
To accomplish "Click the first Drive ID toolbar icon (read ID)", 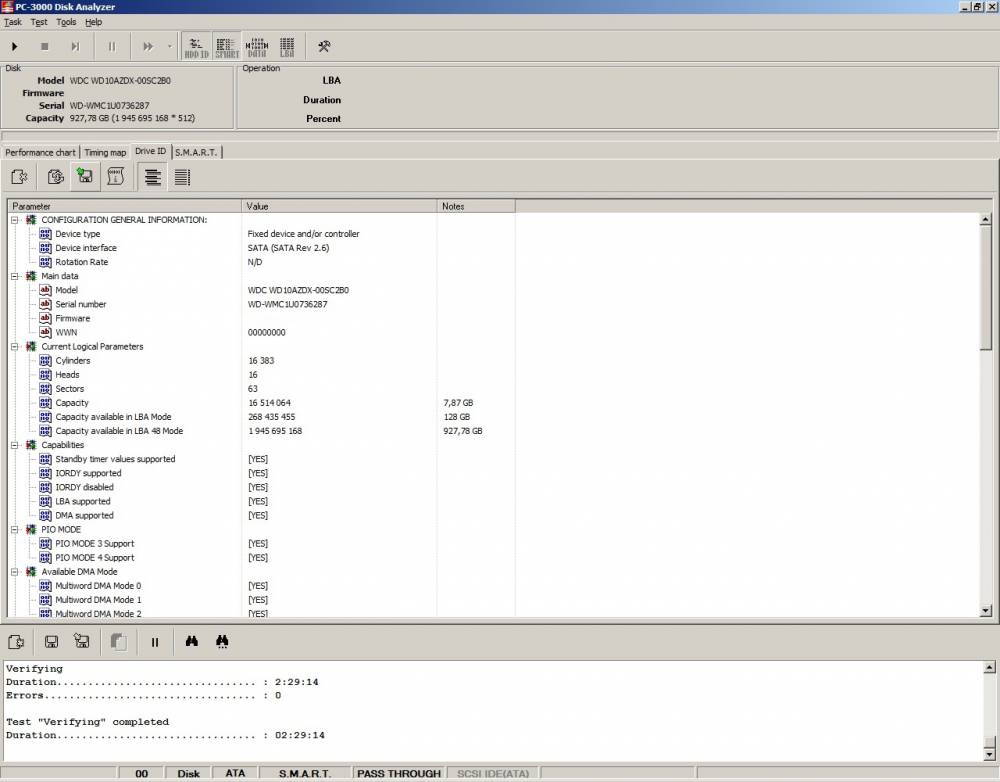I will [20, 177].
